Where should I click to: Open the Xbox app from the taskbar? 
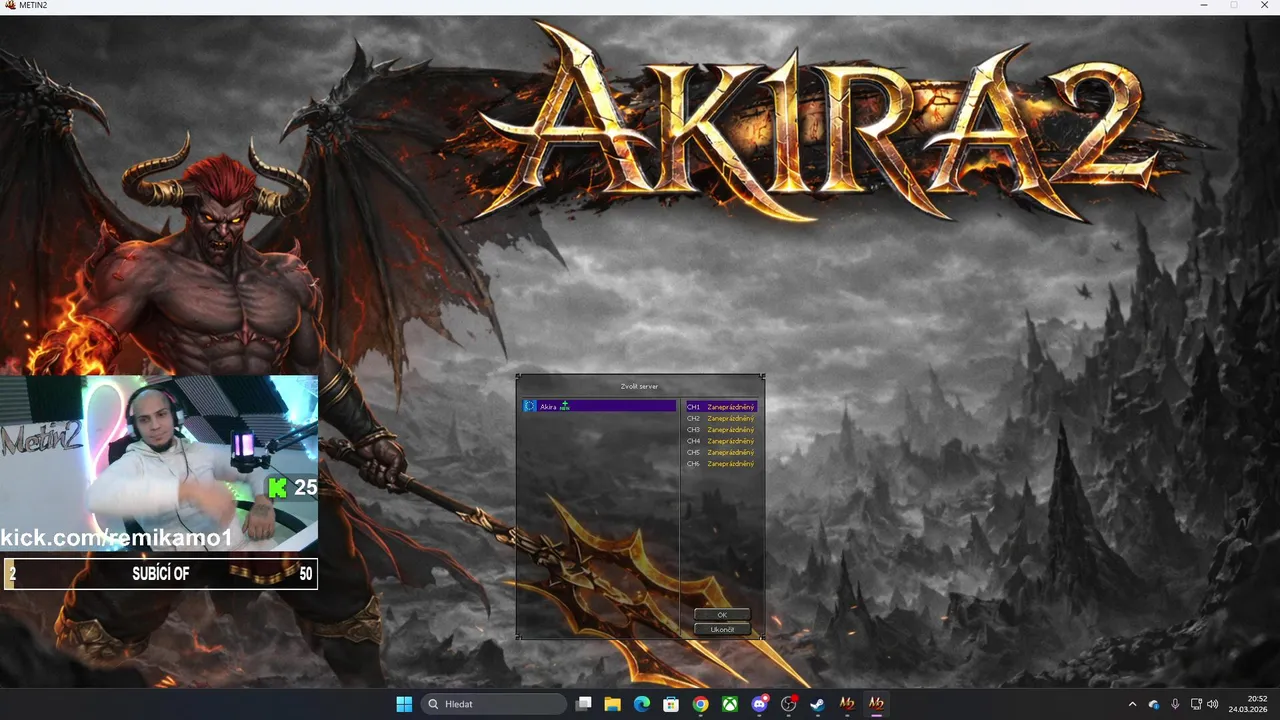(x=730, y=704)
